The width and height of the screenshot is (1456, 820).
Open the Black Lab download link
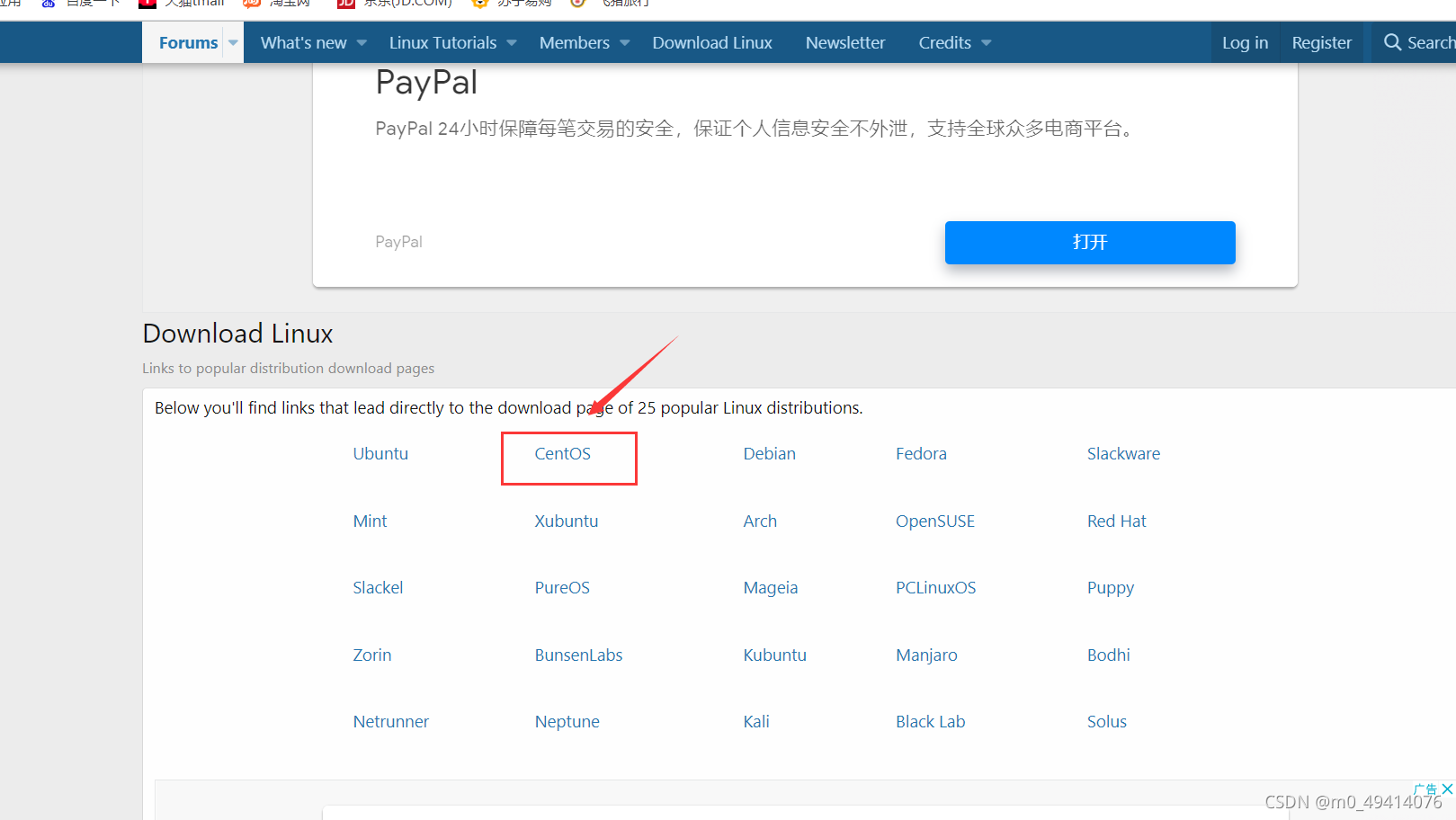point(930,722)
